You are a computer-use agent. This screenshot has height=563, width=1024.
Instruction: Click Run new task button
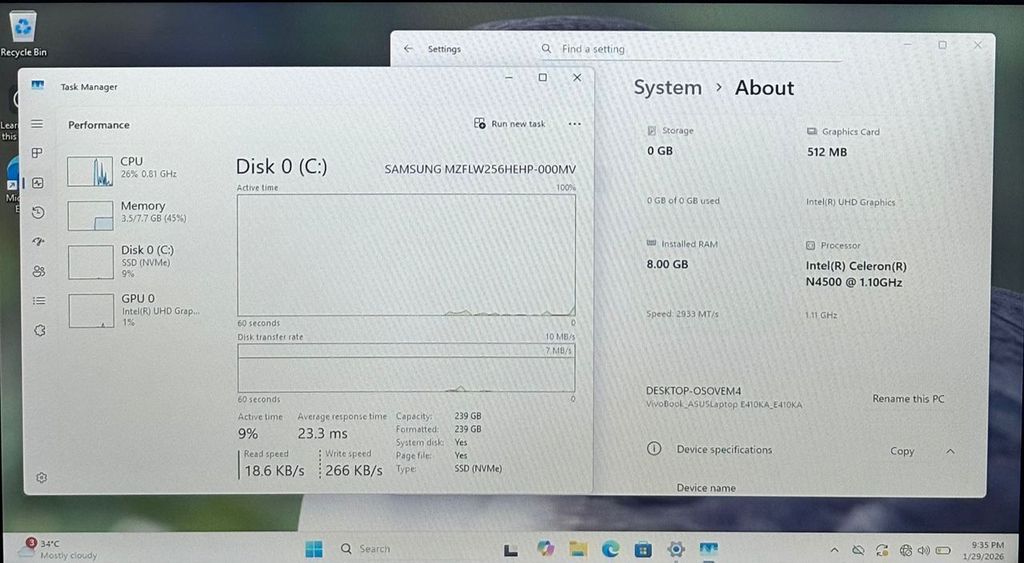click(510, 124)
